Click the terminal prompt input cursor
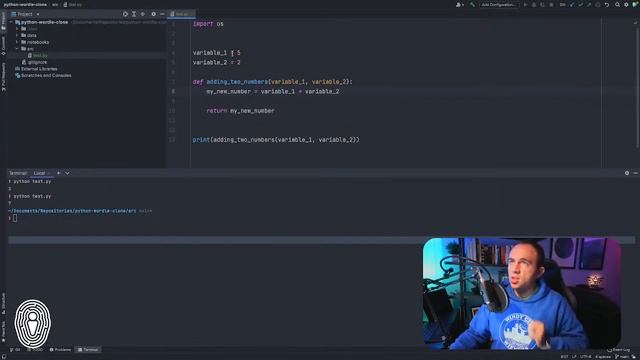The width and height of the screenshot is (640, 360). pyautogui.click(x=15, y=218)
